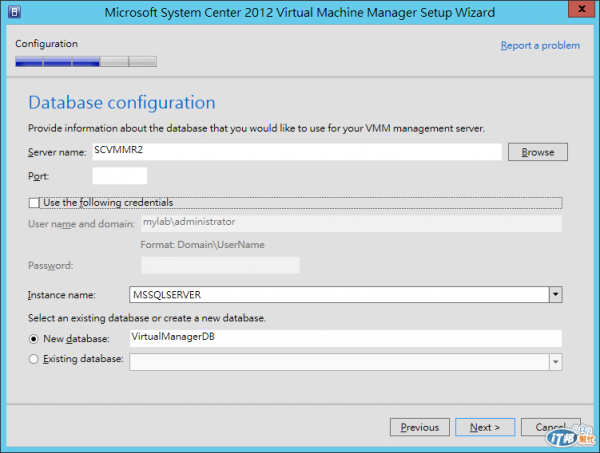The image size is (600, 453).
Task: Enable the Use the following credentials checkbox
Action: 35,202
